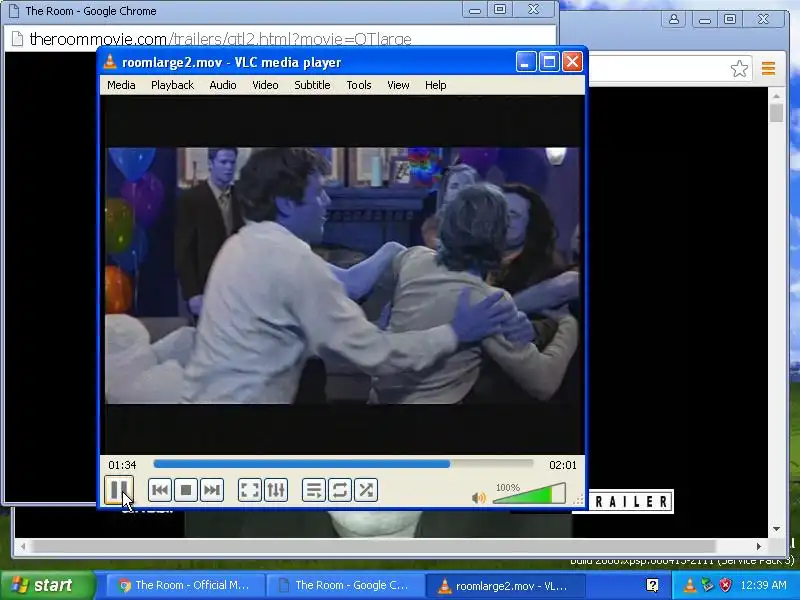800x600 pixels.
Task: Click the VLC seek progress bar
Action: click(343, 464)
